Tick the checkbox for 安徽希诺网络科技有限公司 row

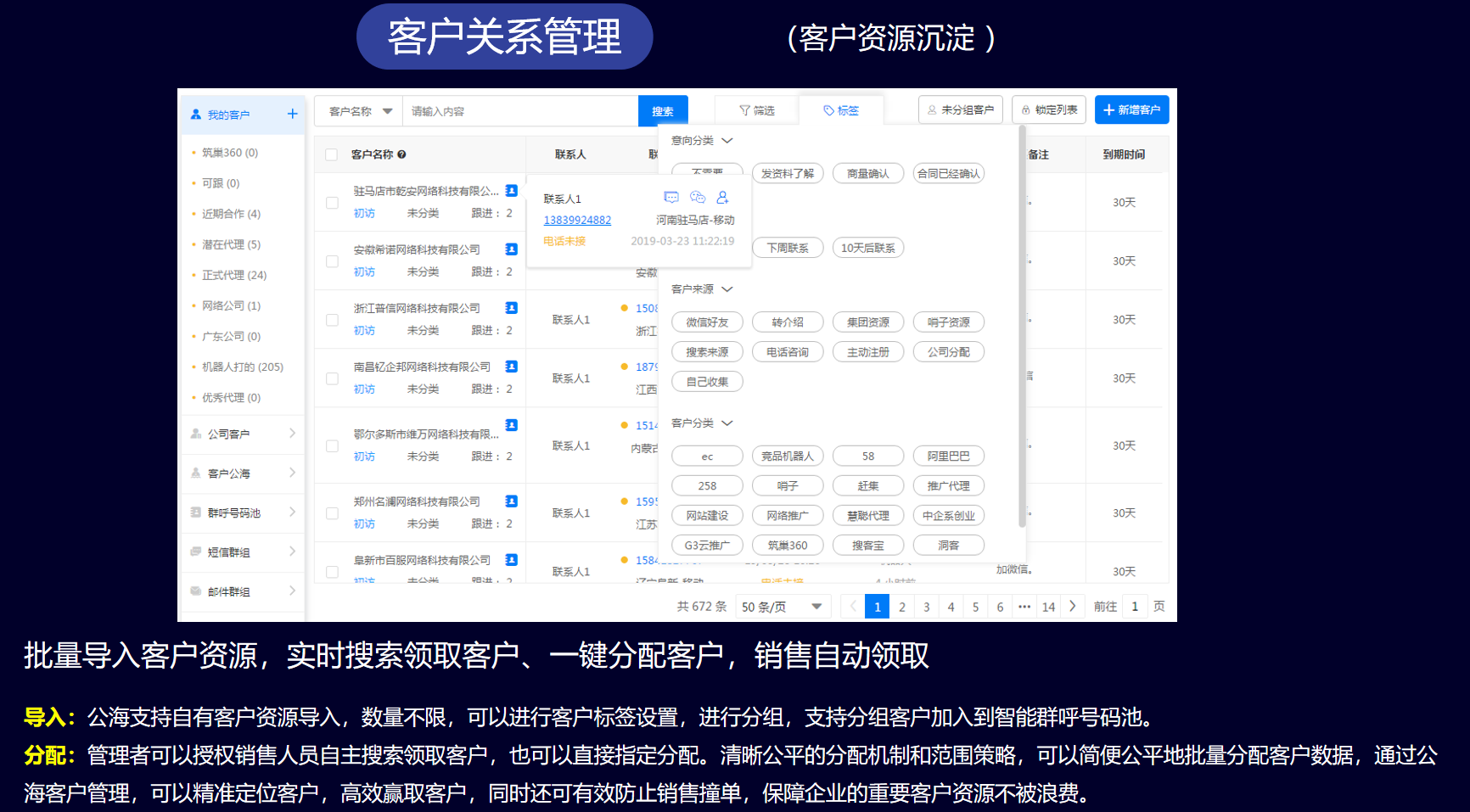click(x=332, y=261)
